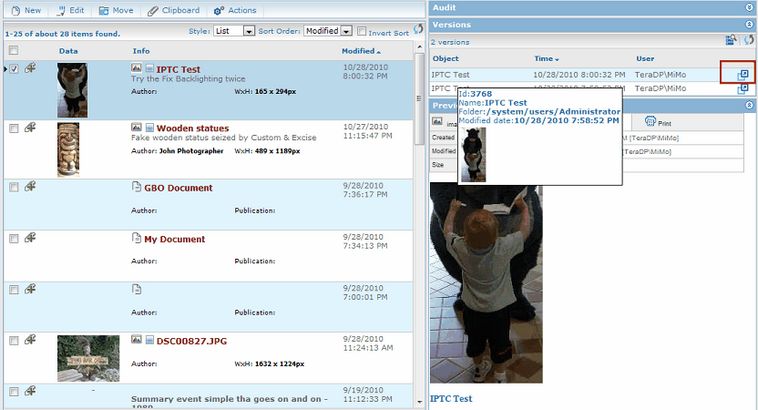Click the compare versions icon in the Versions panel

coord(731,40)
